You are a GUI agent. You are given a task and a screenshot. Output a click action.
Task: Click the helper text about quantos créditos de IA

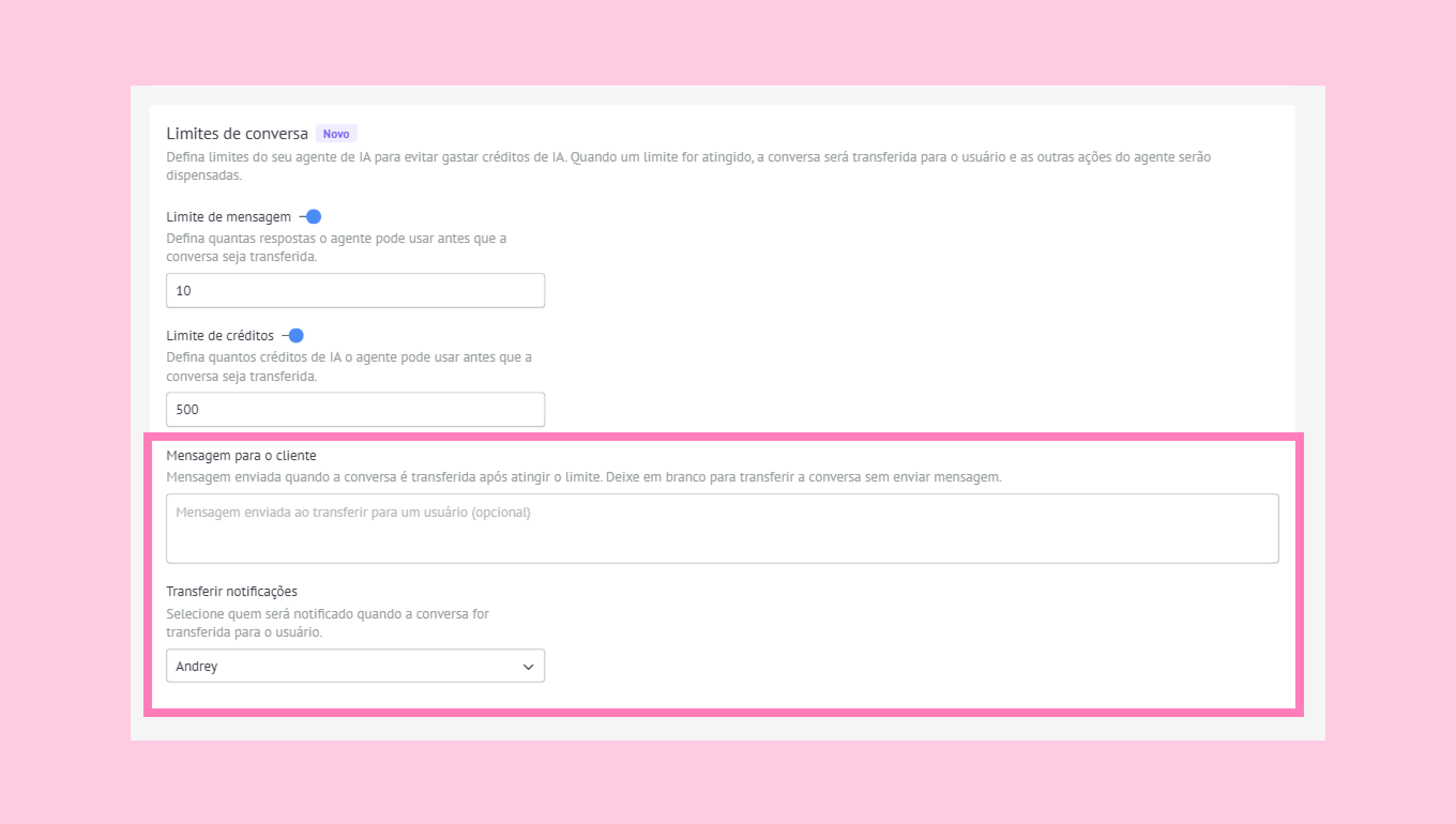click(x=348, y=366)
